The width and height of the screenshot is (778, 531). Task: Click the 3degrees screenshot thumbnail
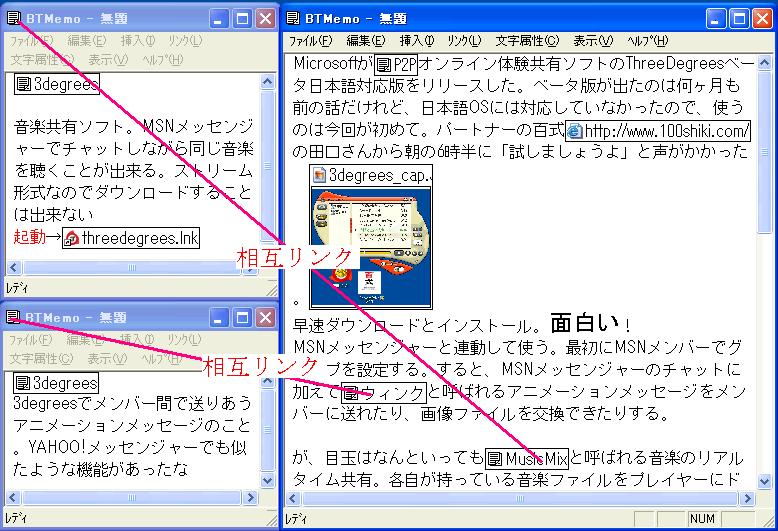(x=371, y=248)
